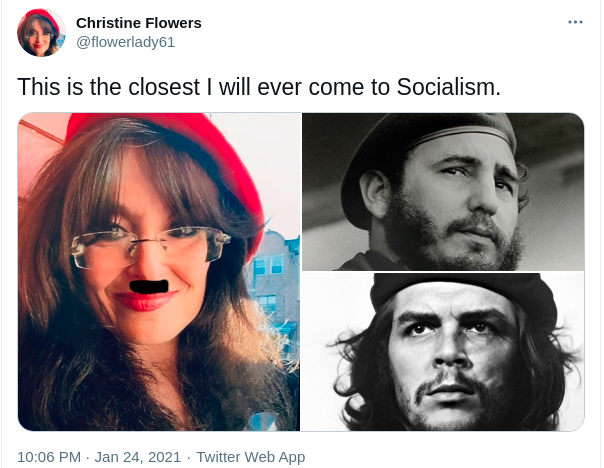The image size is (604, 468).
Task: Open the Twitter Web App source link
Action: click(251, 457)
